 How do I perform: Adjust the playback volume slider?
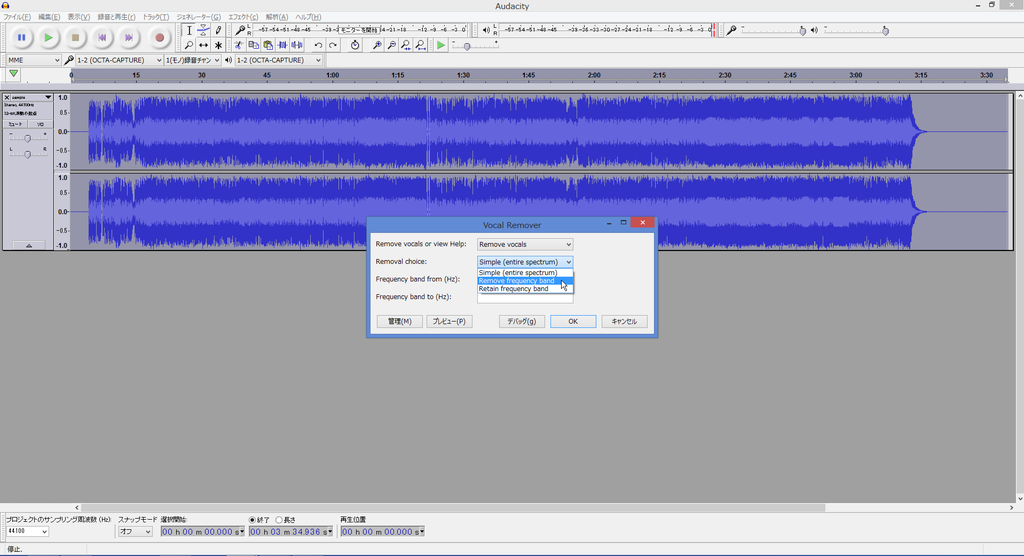coord(885,31)
